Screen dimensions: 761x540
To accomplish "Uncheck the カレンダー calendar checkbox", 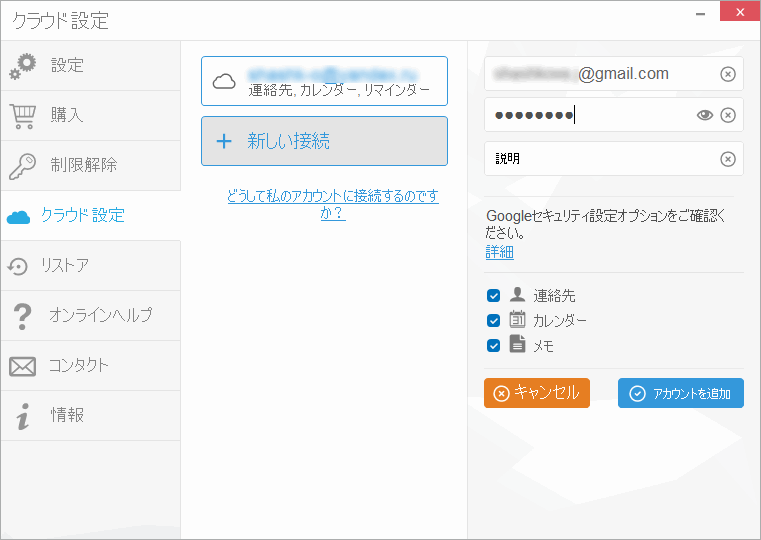I will (493, 321).
